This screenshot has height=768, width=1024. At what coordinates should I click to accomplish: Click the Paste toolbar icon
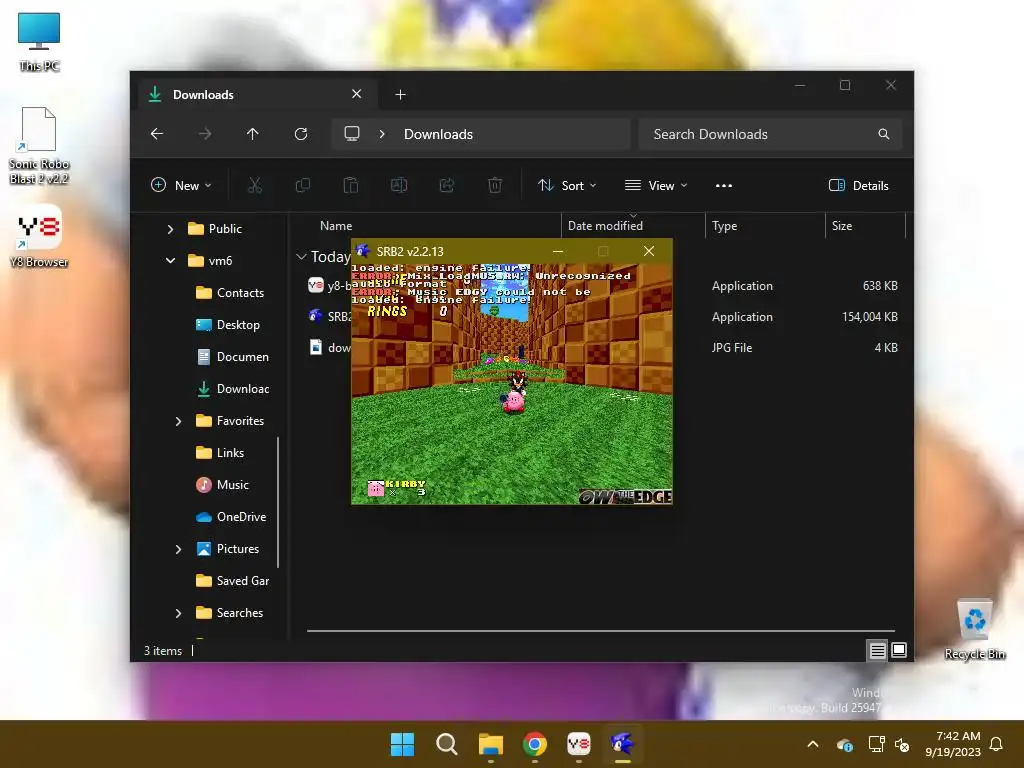coord(351,185)
